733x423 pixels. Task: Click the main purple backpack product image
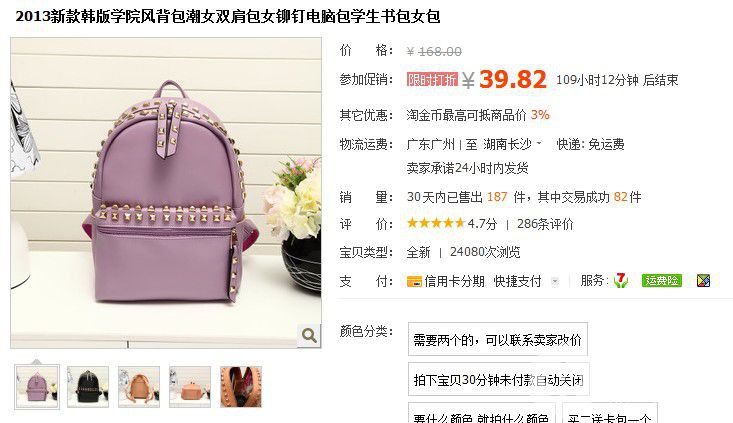tap(166, 193)
